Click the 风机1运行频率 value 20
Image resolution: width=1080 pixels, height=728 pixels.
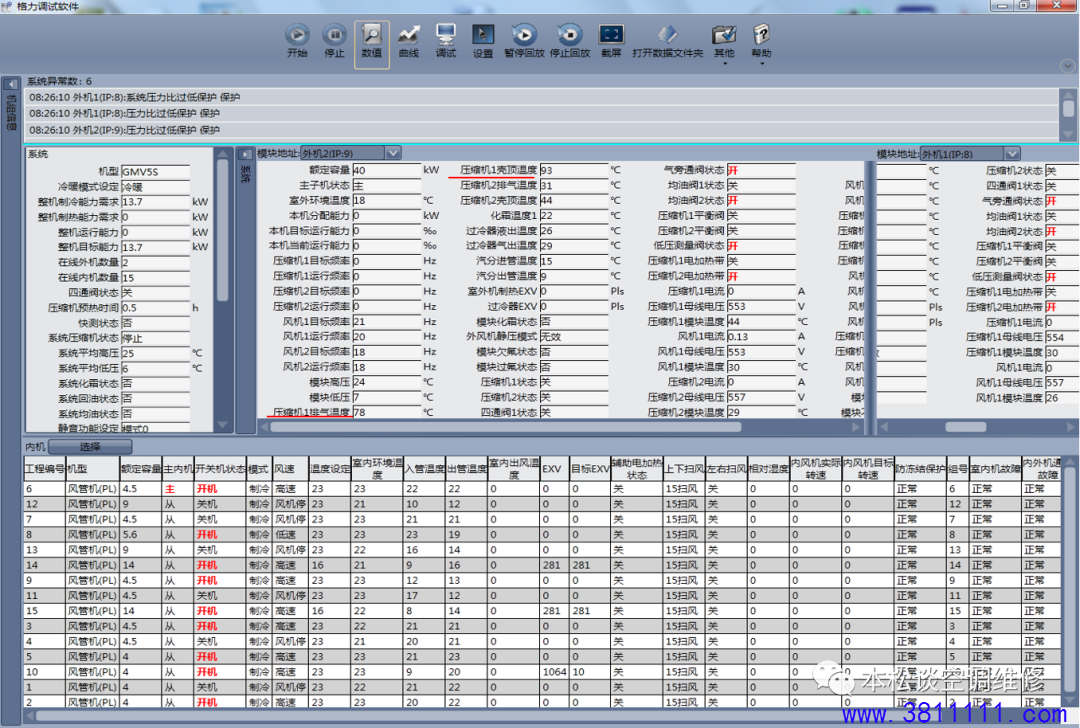pyautogui.click(x=386, y=337)
